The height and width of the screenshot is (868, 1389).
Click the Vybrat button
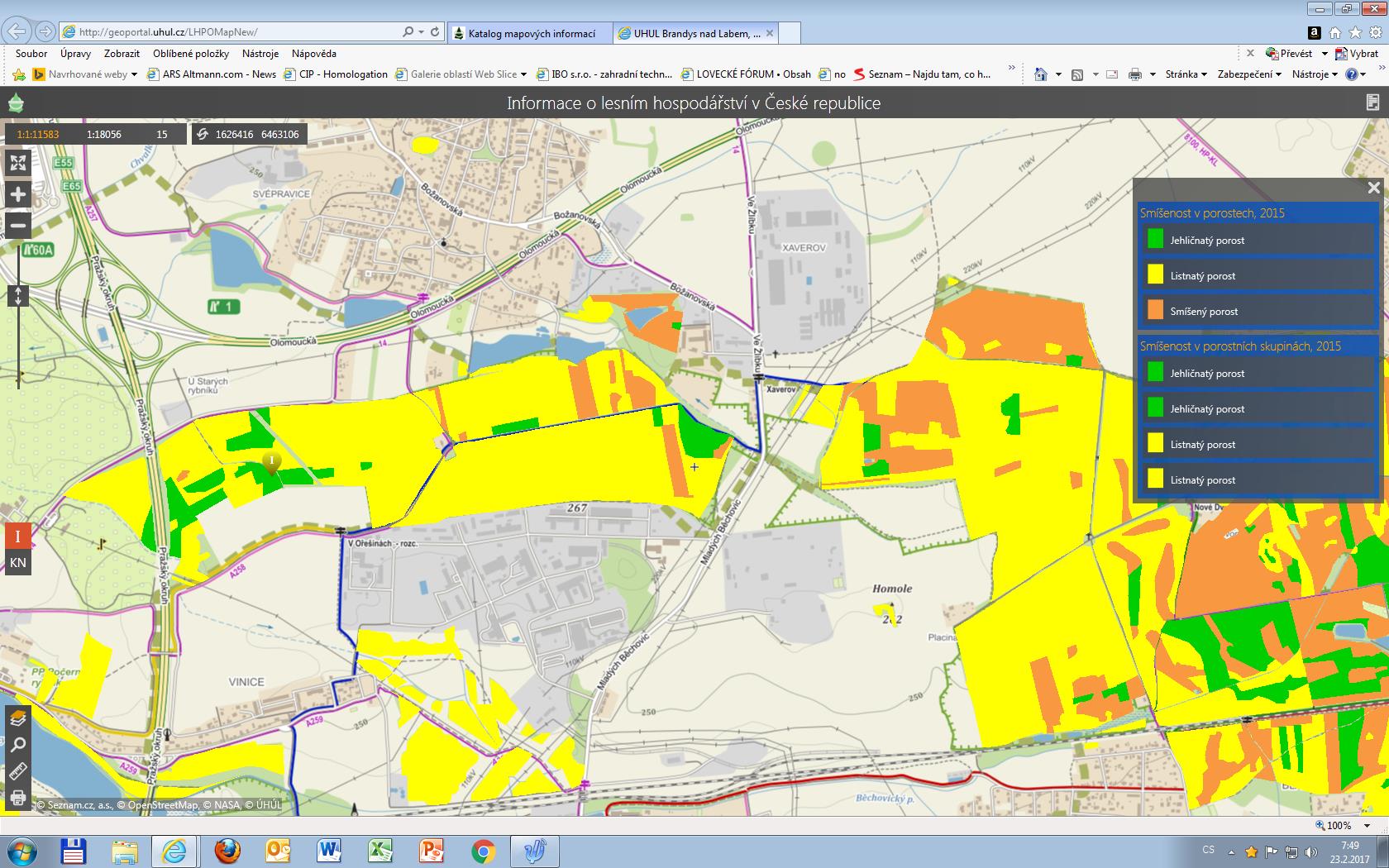[x=1358, y=53]
